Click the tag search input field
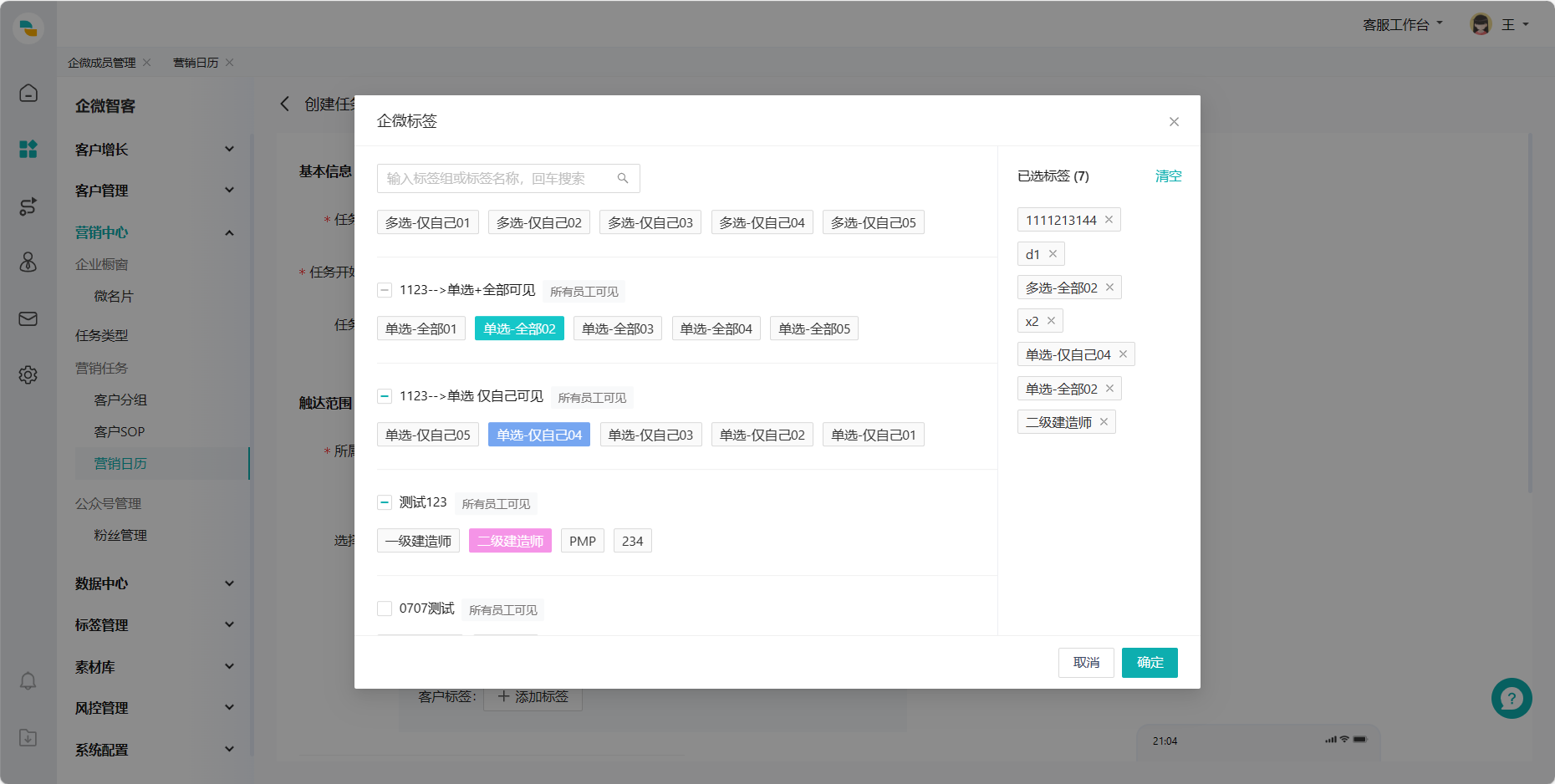The image size is (1555, 784). click(508, 178)
